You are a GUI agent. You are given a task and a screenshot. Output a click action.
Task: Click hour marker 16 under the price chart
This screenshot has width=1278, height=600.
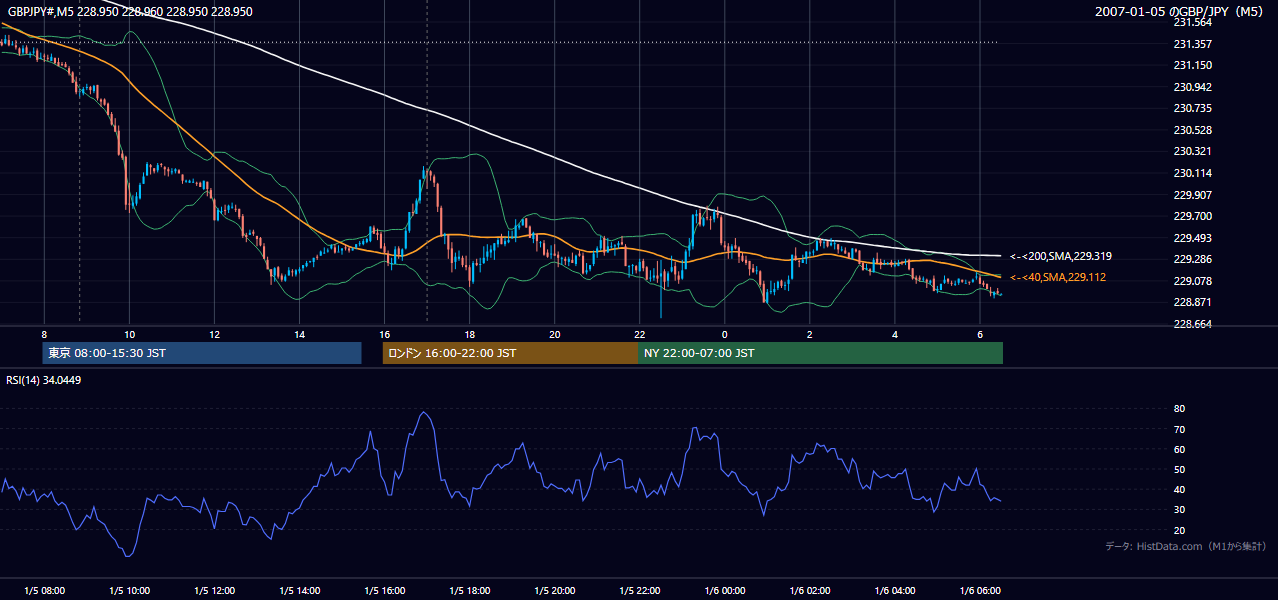pyautogui.click(x=384, y=334)
